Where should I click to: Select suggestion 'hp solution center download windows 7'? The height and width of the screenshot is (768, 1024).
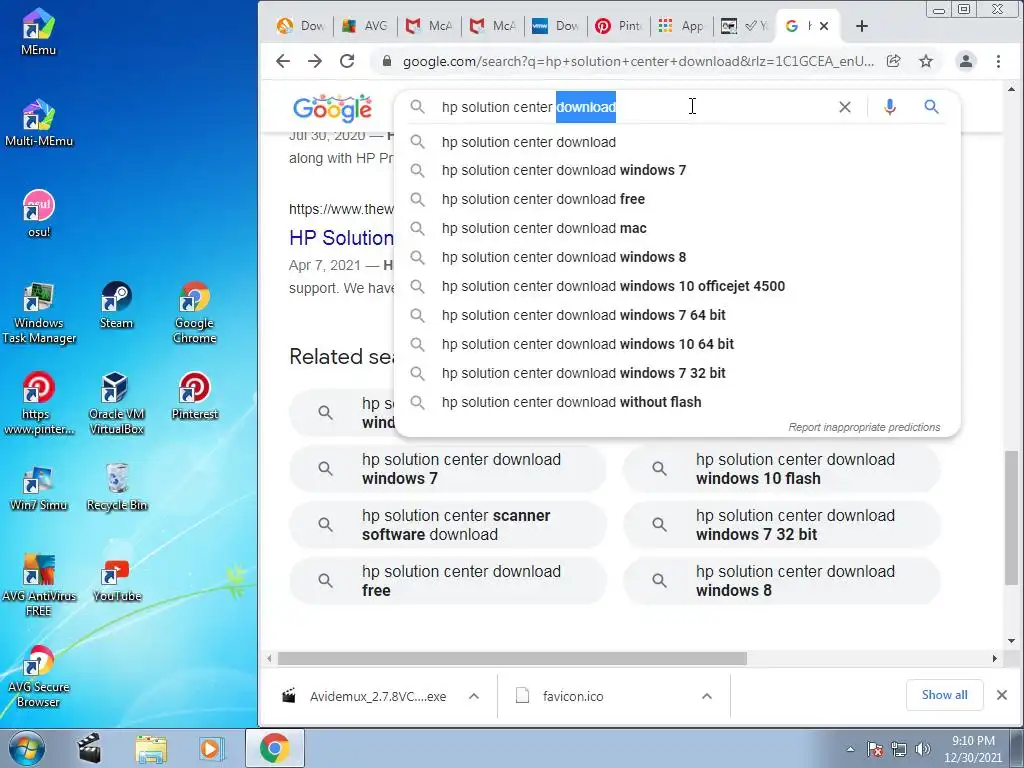click(x=677, y=170)
